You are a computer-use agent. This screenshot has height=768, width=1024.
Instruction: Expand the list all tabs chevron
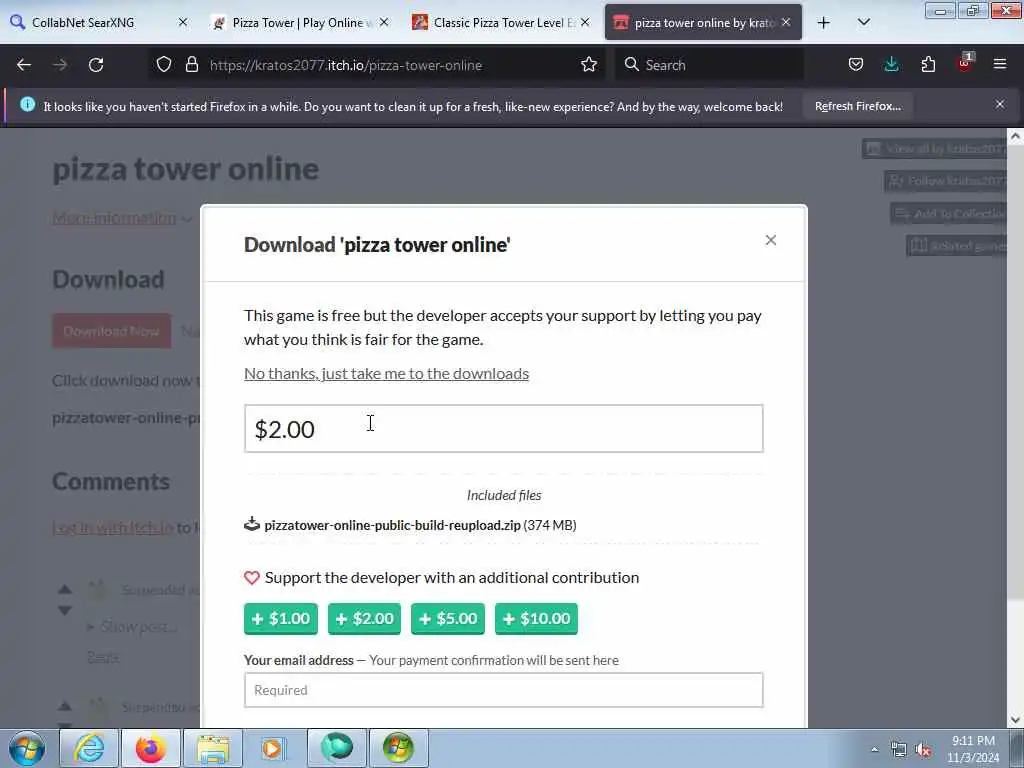[x=863, y=22]
